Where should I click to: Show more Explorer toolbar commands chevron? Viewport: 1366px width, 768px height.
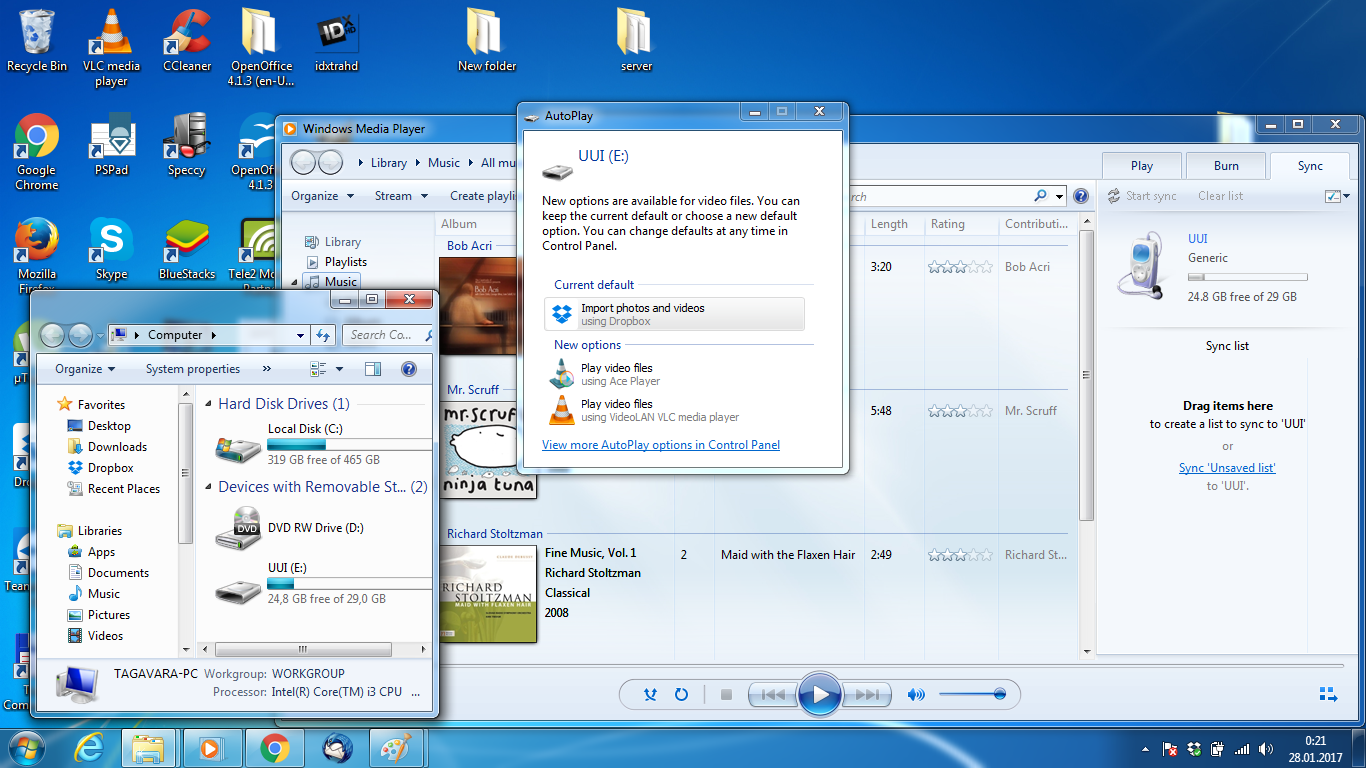click(267, 369)
